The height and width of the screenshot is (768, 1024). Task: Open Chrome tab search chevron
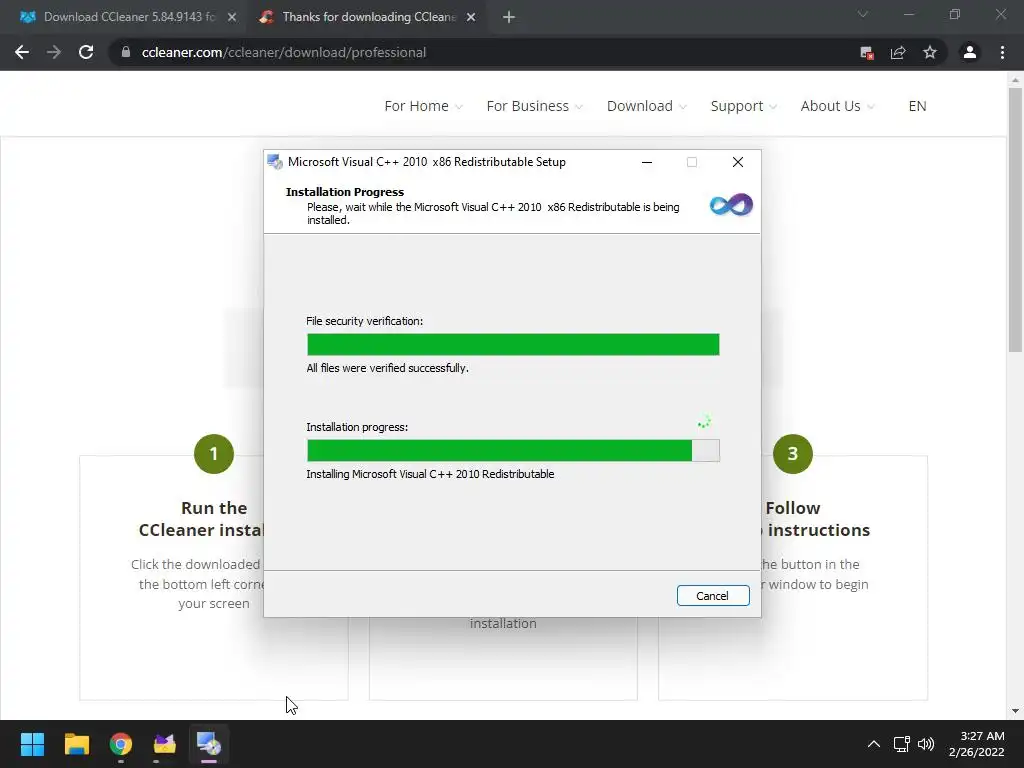[x=863, y=14]
